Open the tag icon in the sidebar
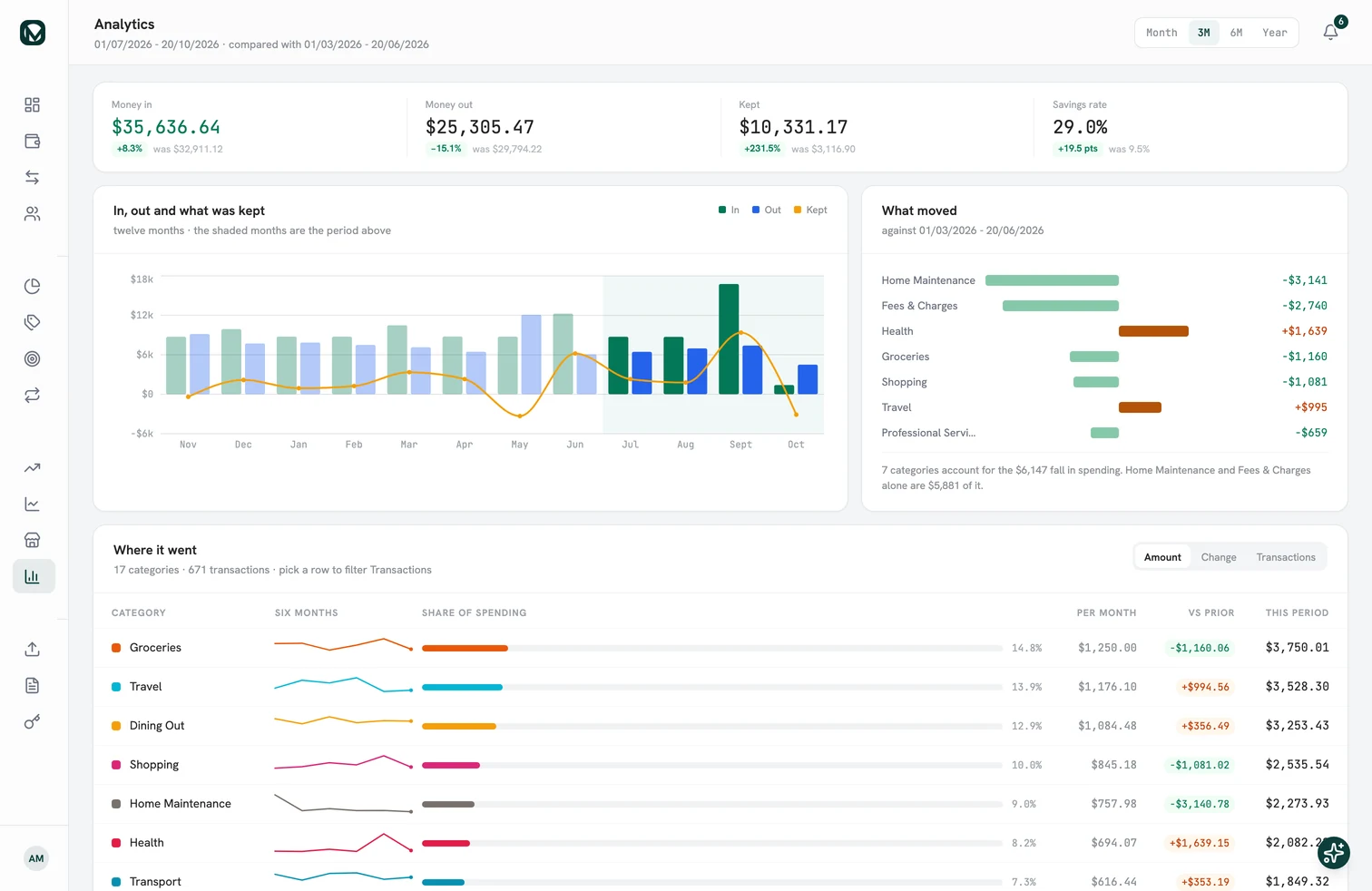The height and width of the screenshot is (891, 1372). pyautogui.click(x=33, y=323)
